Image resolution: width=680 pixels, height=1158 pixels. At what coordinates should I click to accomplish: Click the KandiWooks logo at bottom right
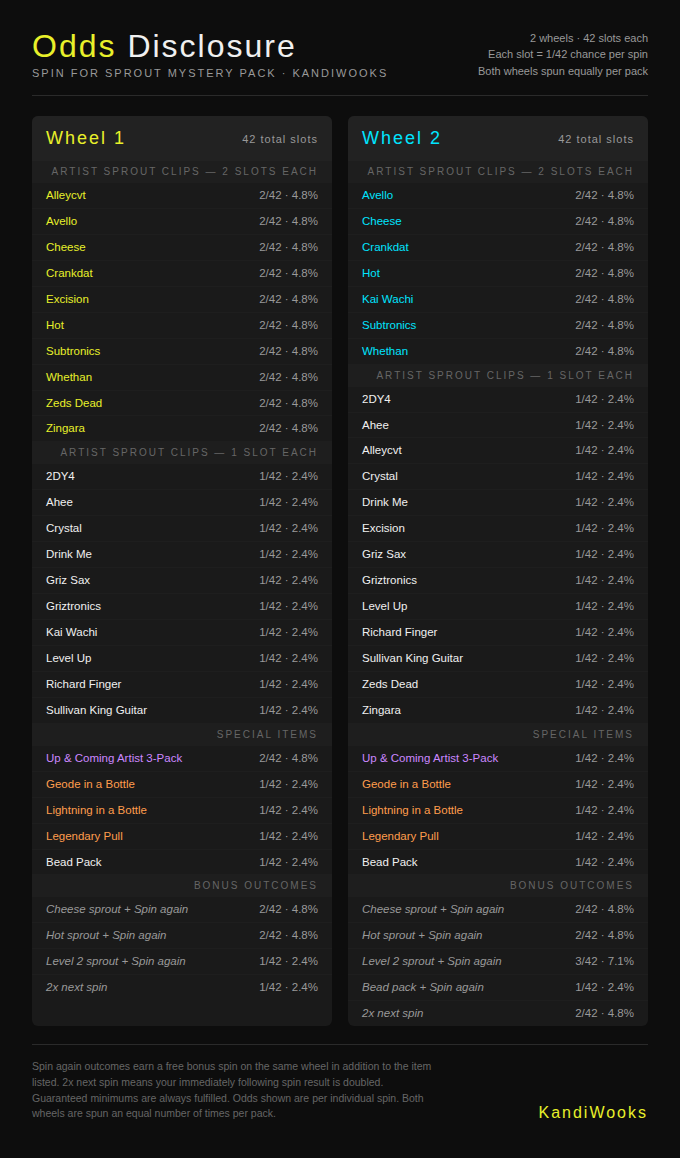point(593,1112)
